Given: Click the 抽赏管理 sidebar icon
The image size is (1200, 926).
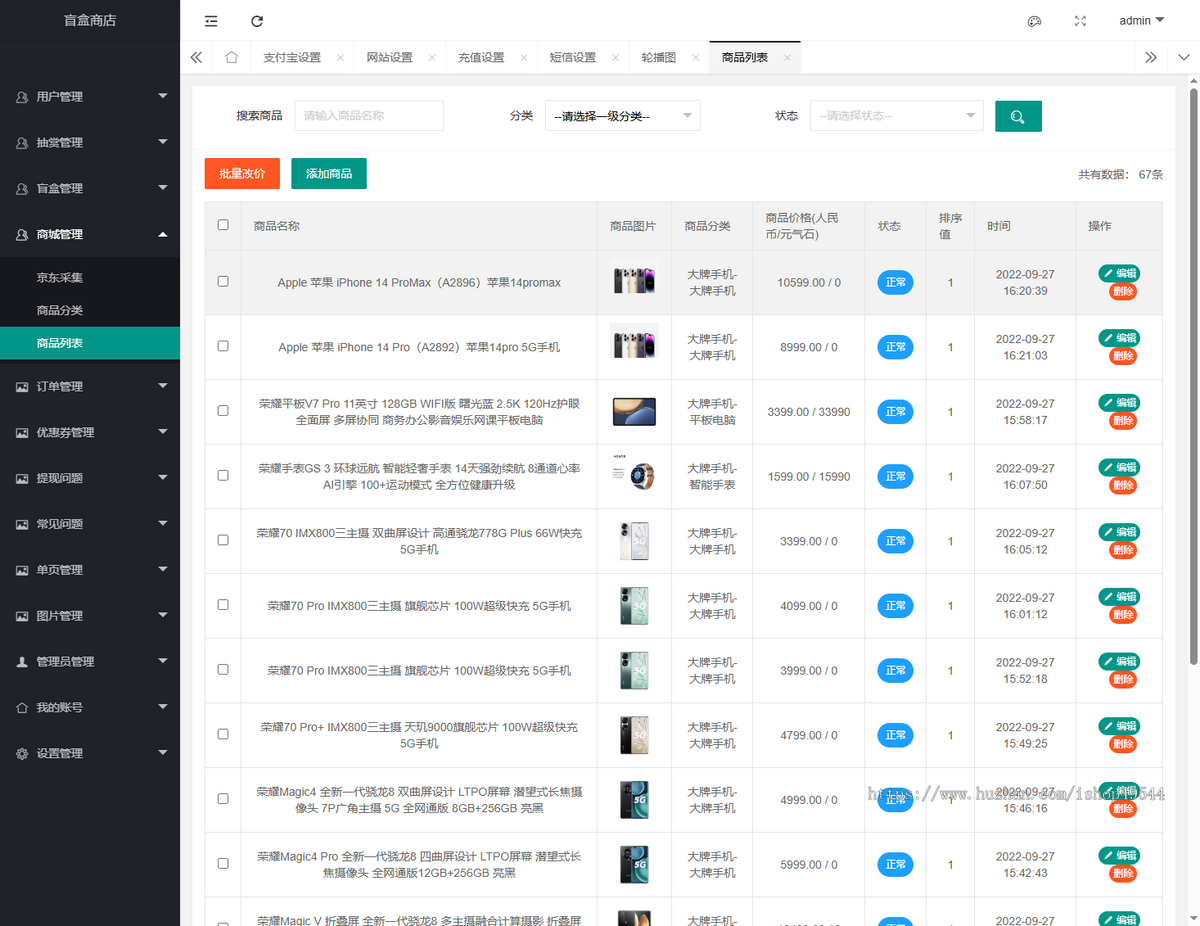Looking at the screenshot, I should [22, 143].
